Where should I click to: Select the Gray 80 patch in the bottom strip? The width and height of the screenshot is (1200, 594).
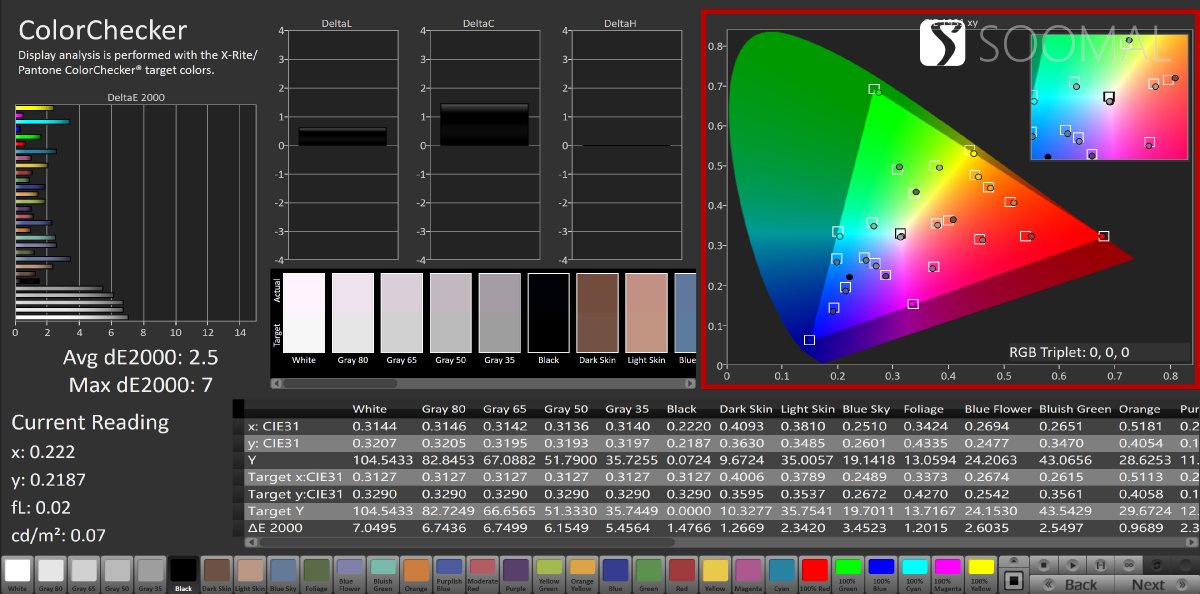click(50, 573)
